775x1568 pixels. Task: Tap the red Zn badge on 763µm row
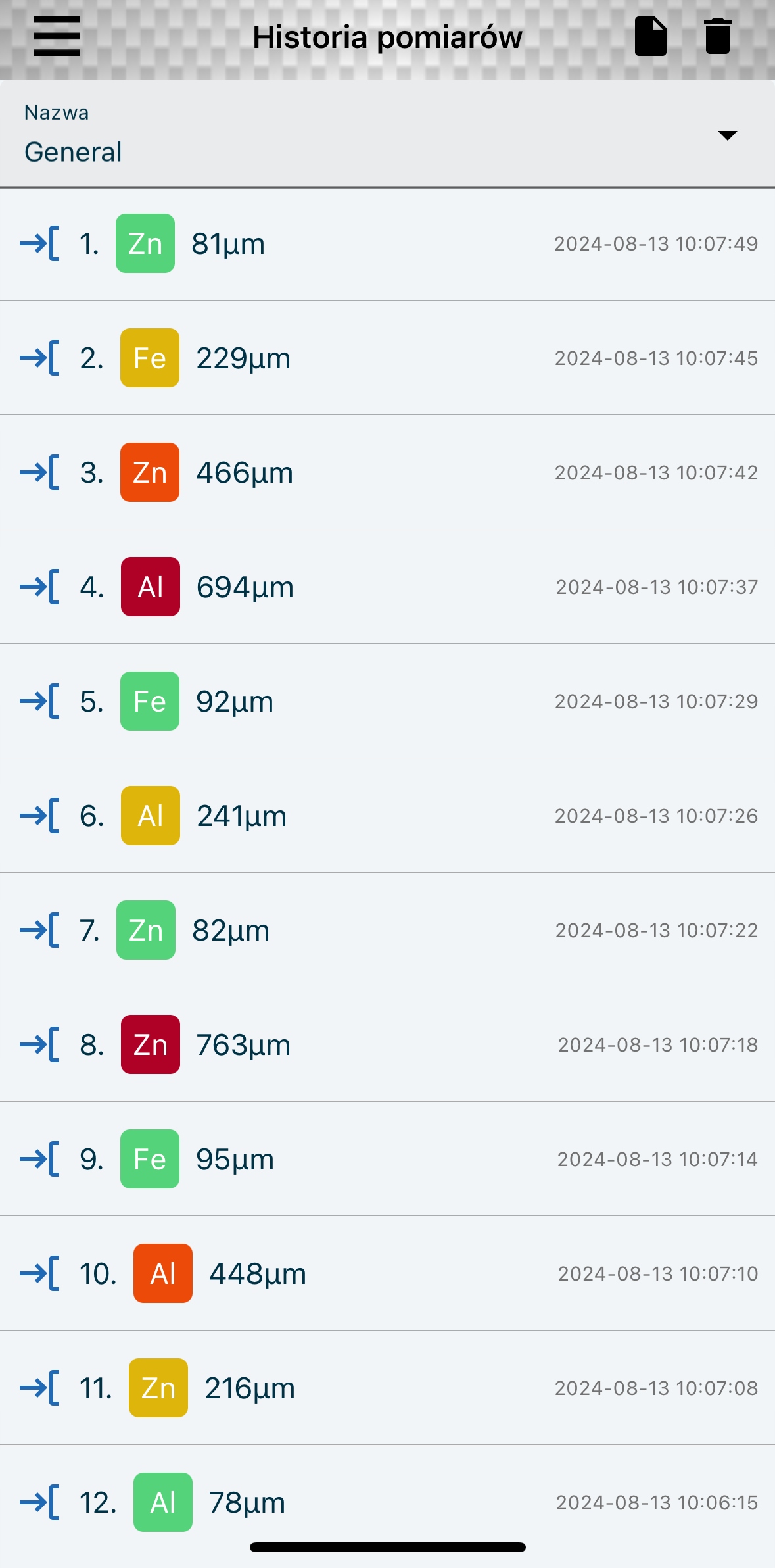(x=151, y=1044)
